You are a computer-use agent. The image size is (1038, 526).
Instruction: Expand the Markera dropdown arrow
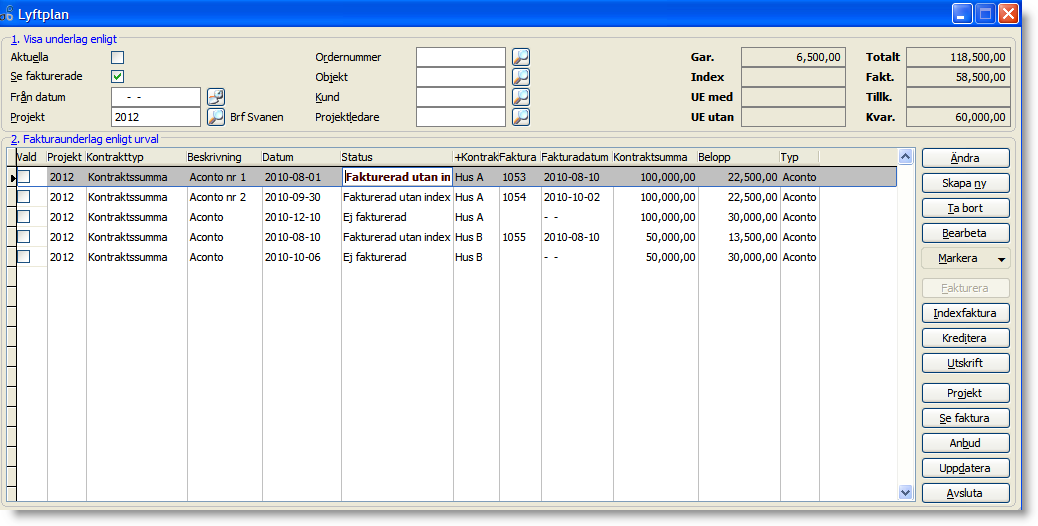tap(1002, 259)
